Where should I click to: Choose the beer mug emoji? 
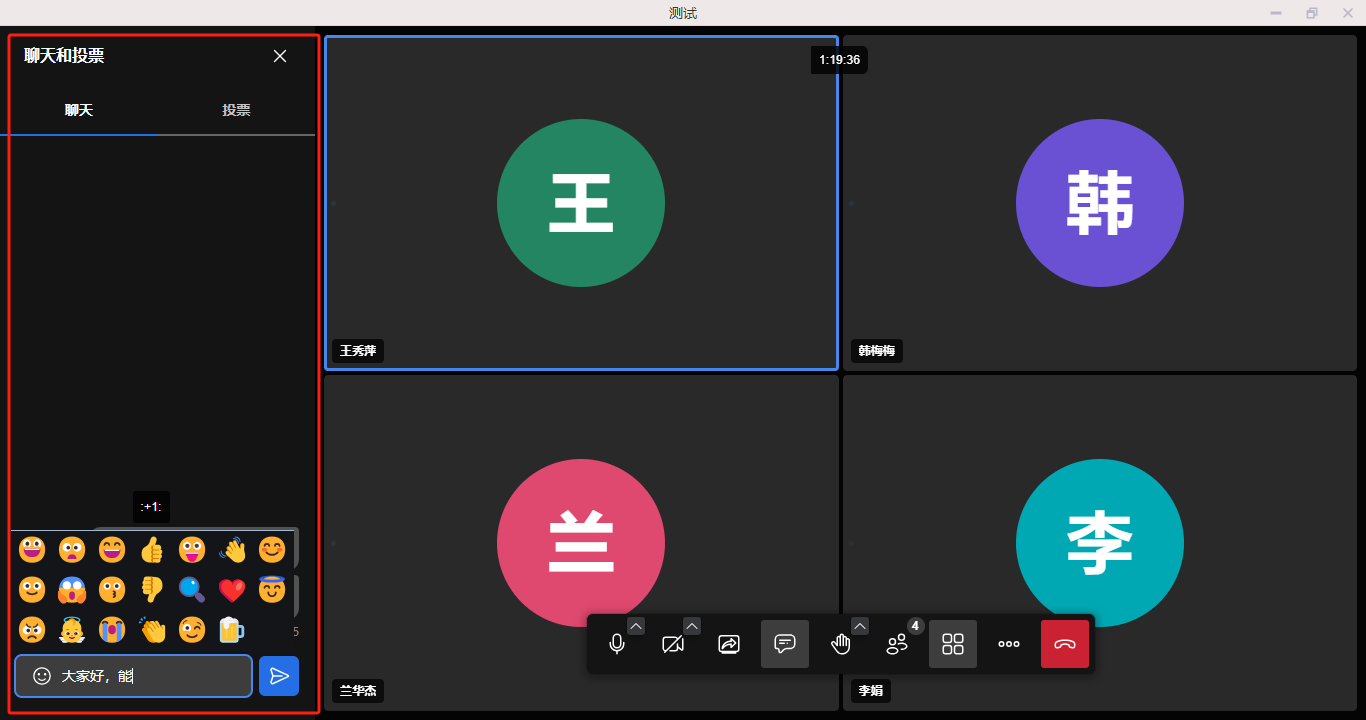tap(232, 630)
